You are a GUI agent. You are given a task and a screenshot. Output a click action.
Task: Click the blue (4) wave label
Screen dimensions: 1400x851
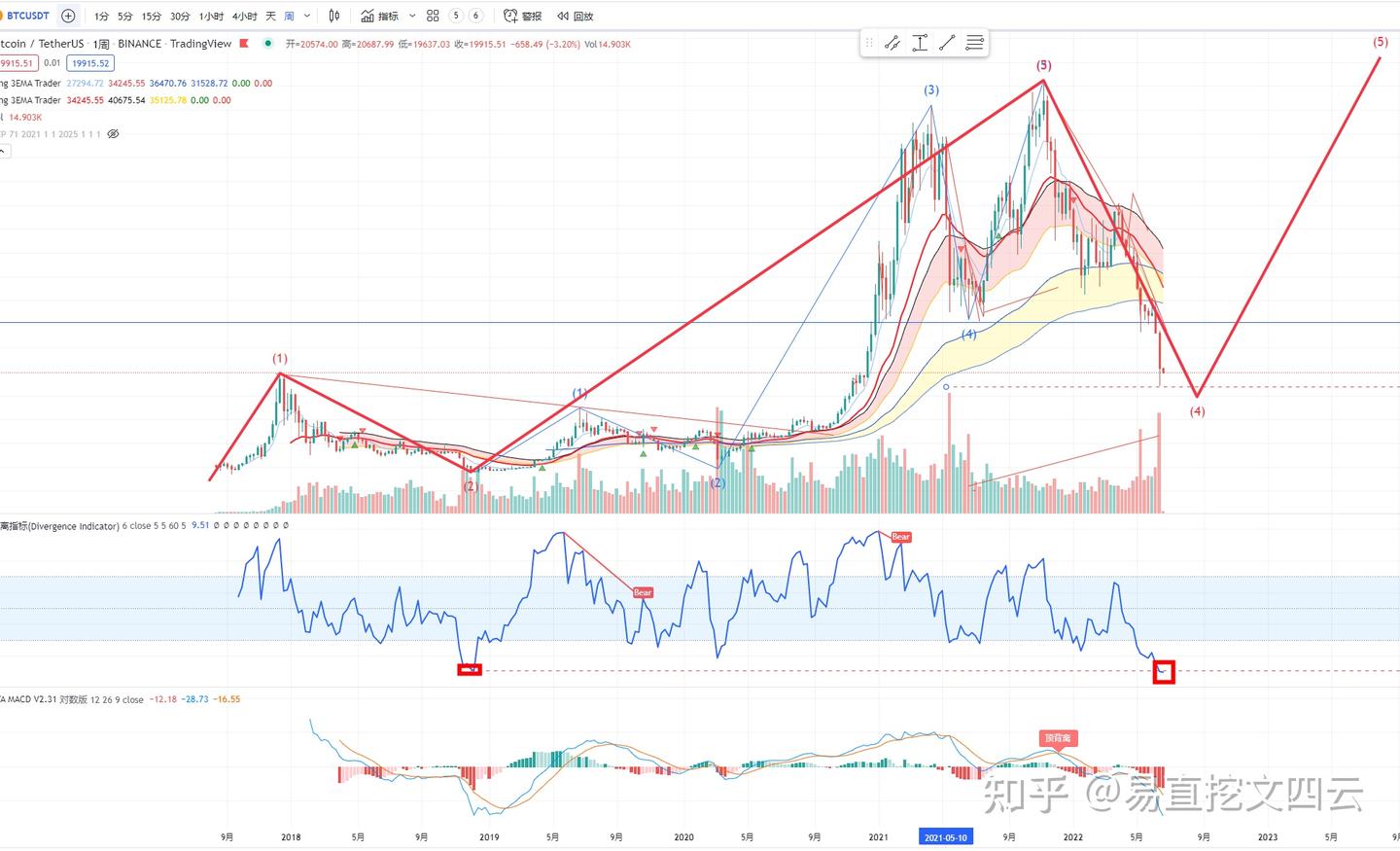tap(968, 335)
